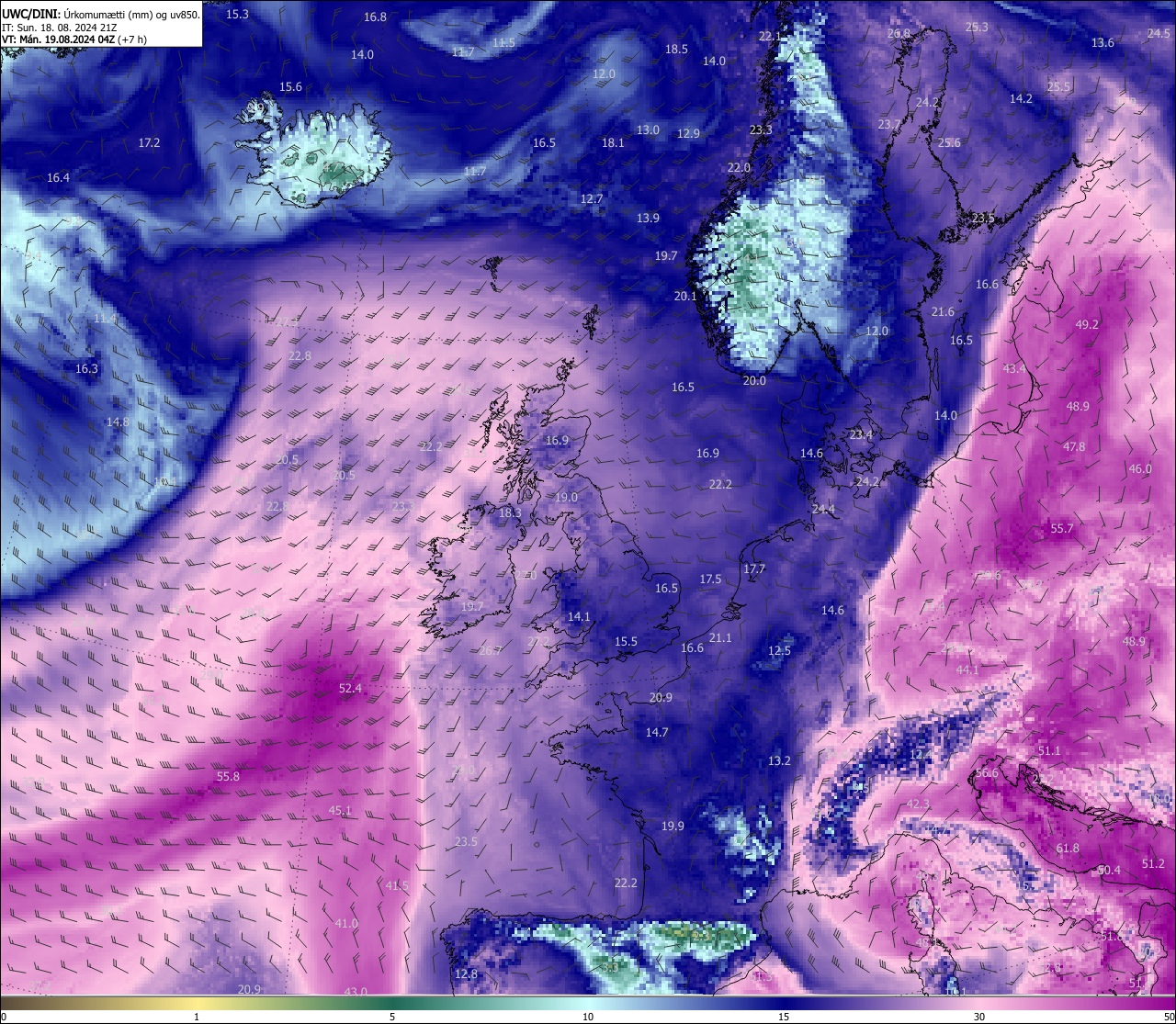The image size is (1176, 1024).
Task: Click the 44.1 value north of the Alps
Action: [x=967, y=670]
